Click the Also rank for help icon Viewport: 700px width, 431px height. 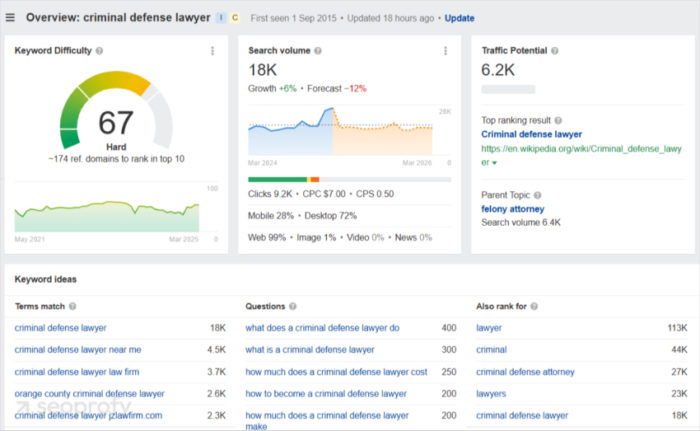(534, 306)
